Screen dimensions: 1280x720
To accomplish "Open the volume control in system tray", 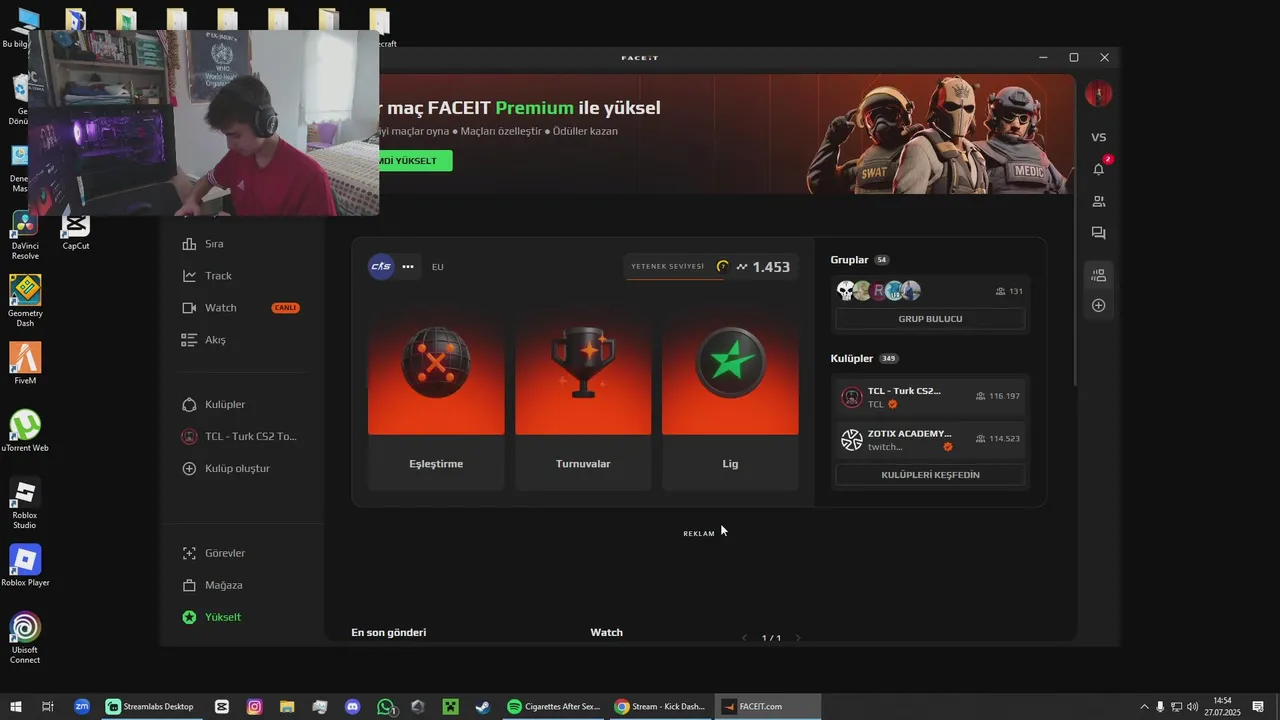I will pos(1193,707).
